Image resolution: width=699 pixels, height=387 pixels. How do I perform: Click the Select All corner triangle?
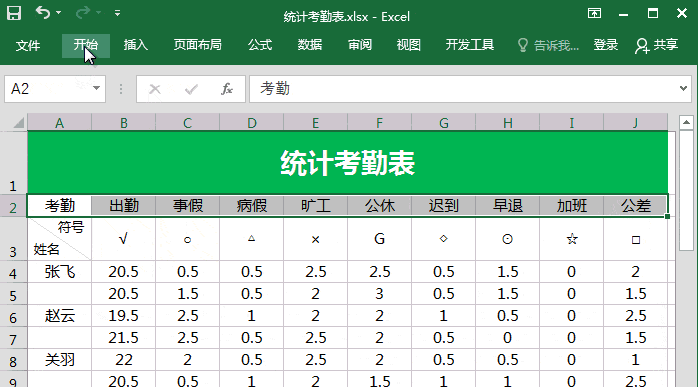click(19, 122)
